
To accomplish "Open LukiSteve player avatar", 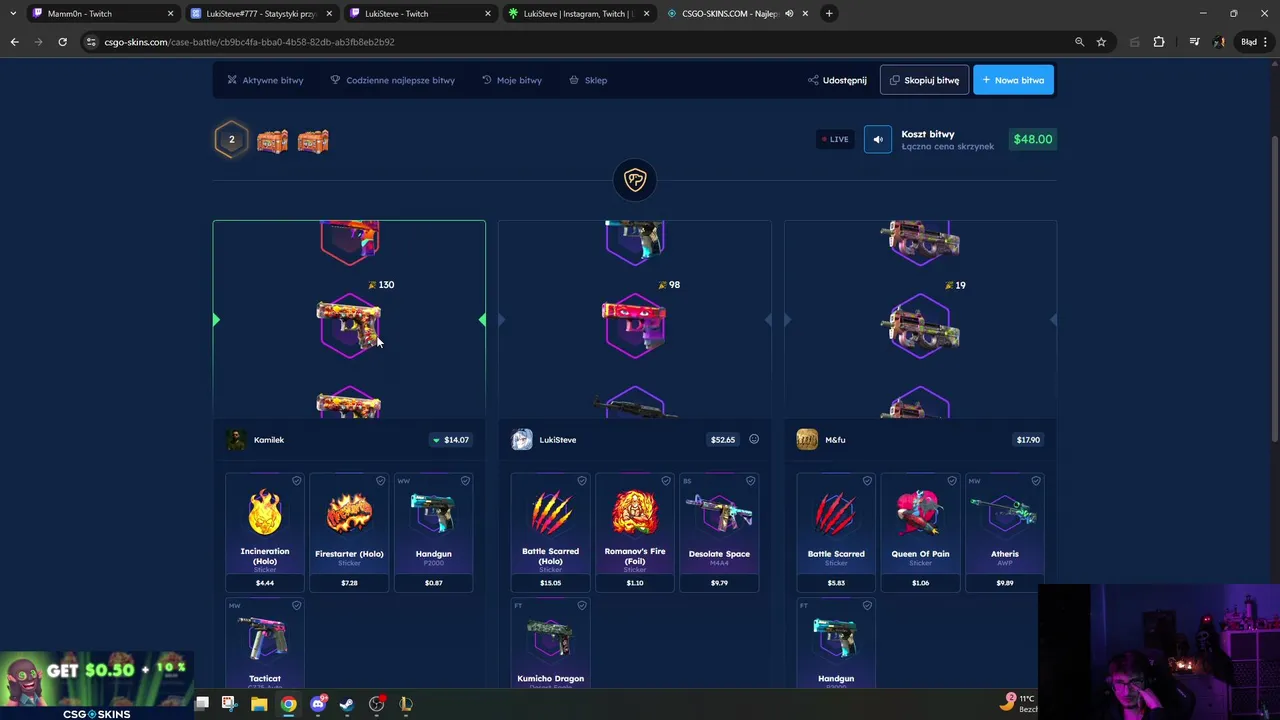I will 522,440.
